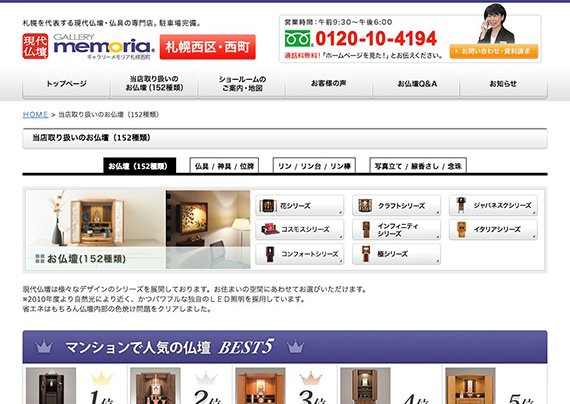Switch to the 仏具 / 神具 / 位牌 tab
The image size is (570, 404).
click(224, 166)
